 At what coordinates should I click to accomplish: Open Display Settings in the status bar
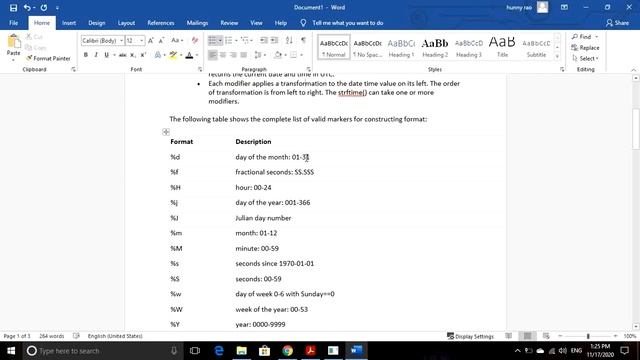470,336
